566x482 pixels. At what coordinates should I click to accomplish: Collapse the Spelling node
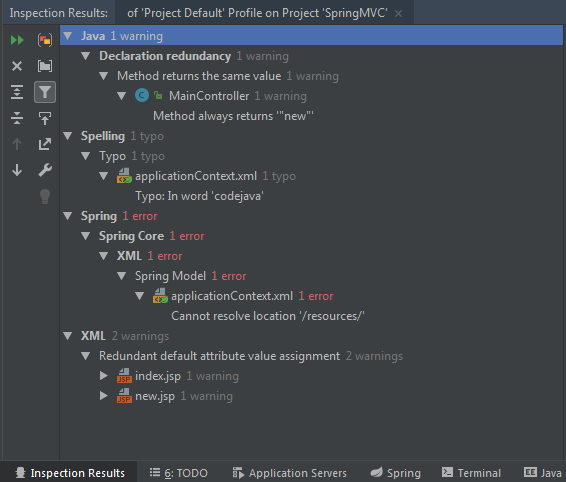point(68,136)
